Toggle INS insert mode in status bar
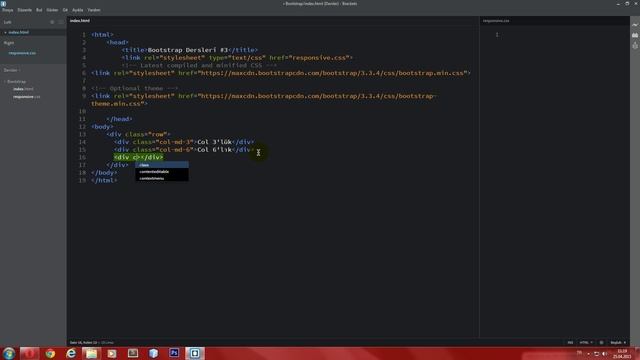Screen dimensions: 640x360 (x=570, y=342)
